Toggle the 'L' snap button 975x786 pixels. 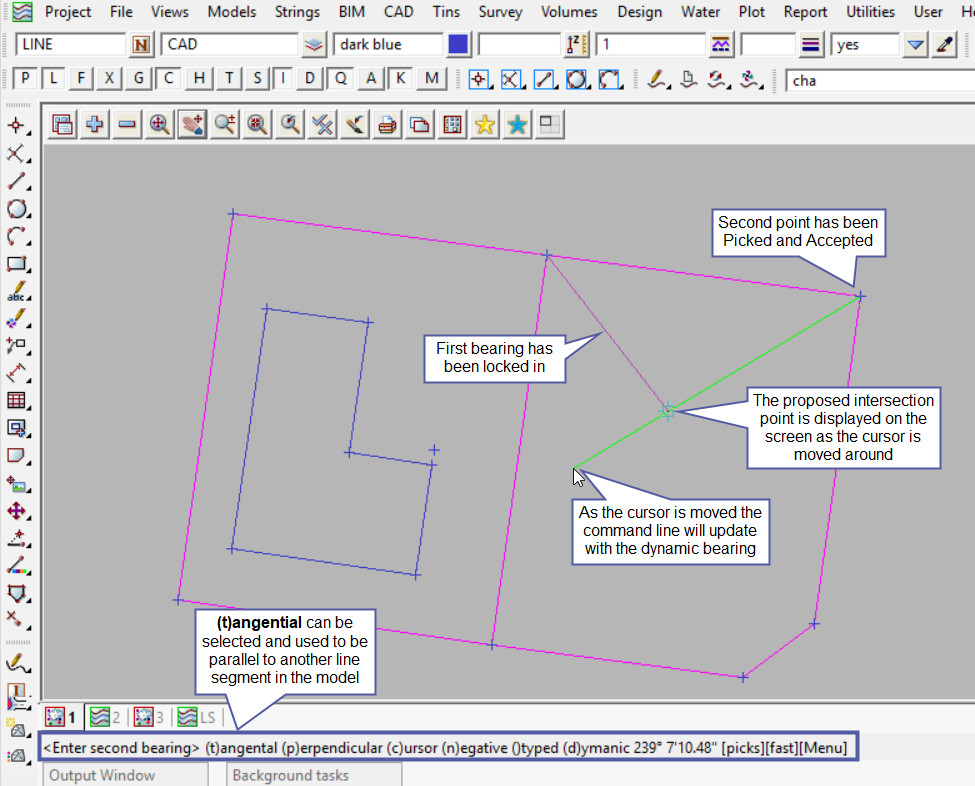(54, 79)
